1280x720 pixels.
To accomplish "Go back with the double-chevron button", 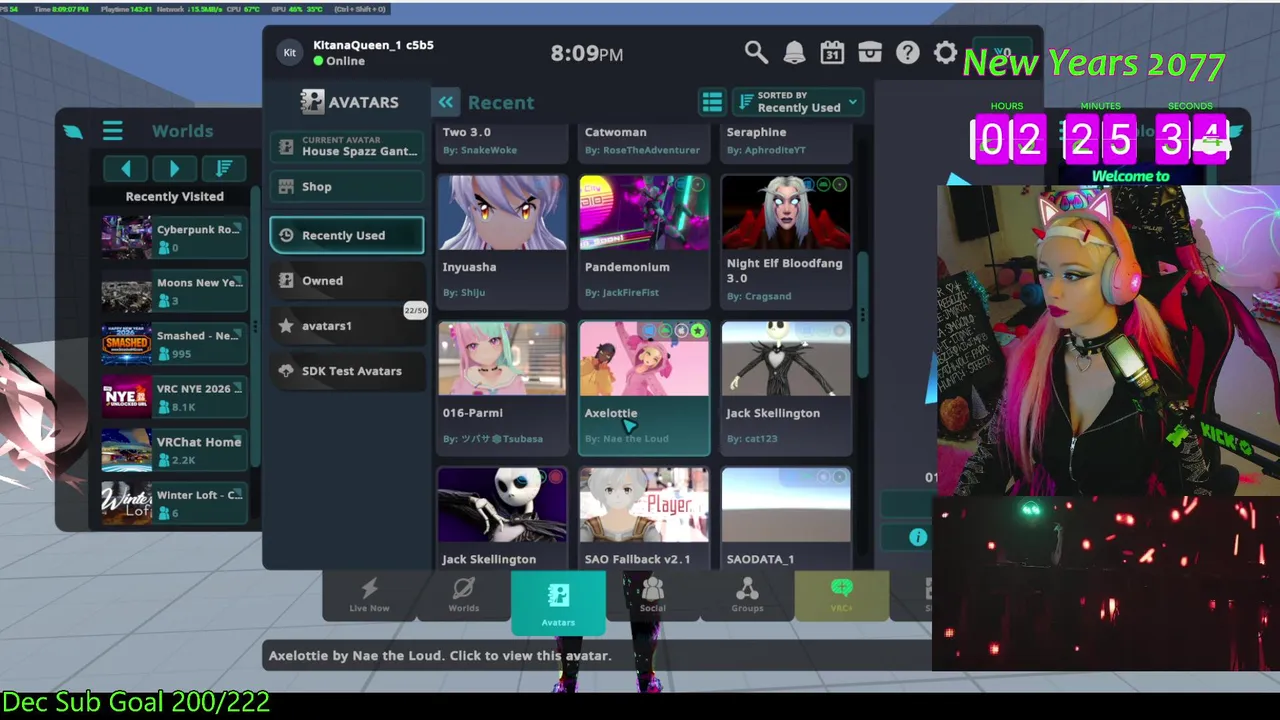I will (445, 102).
